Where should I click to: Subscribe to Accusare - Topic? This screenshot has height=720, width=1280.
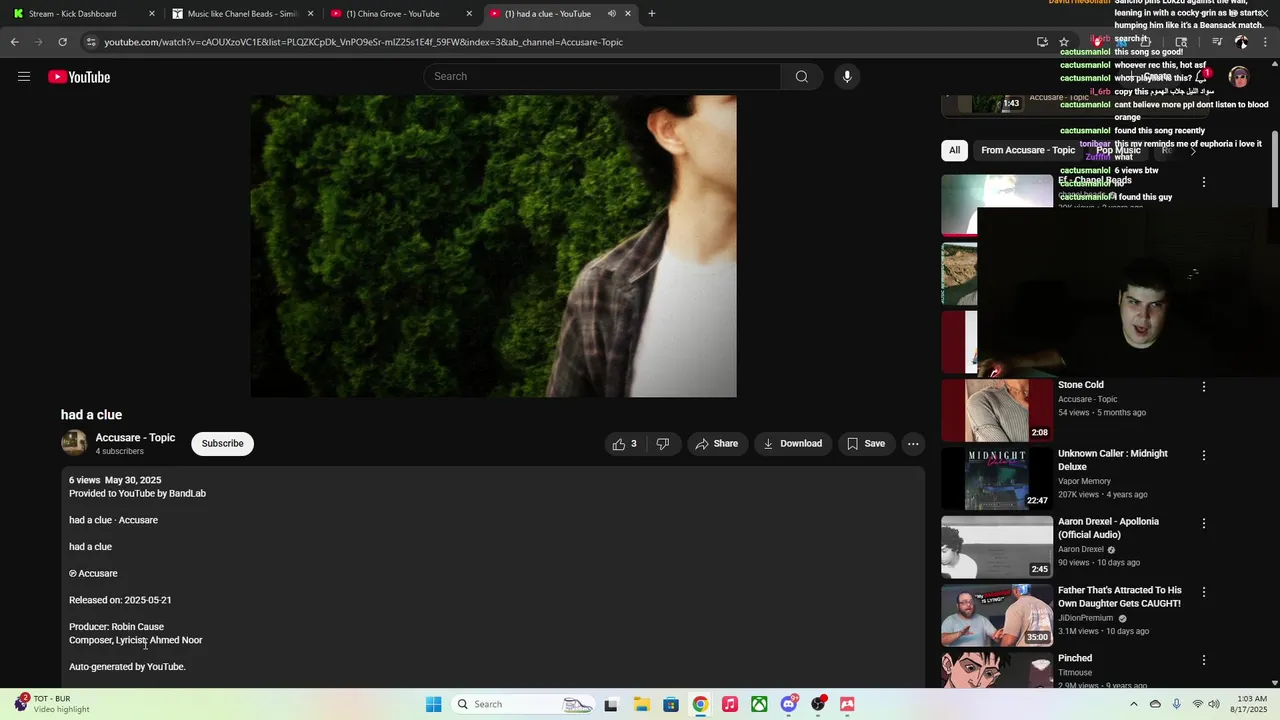coord(222,444)
